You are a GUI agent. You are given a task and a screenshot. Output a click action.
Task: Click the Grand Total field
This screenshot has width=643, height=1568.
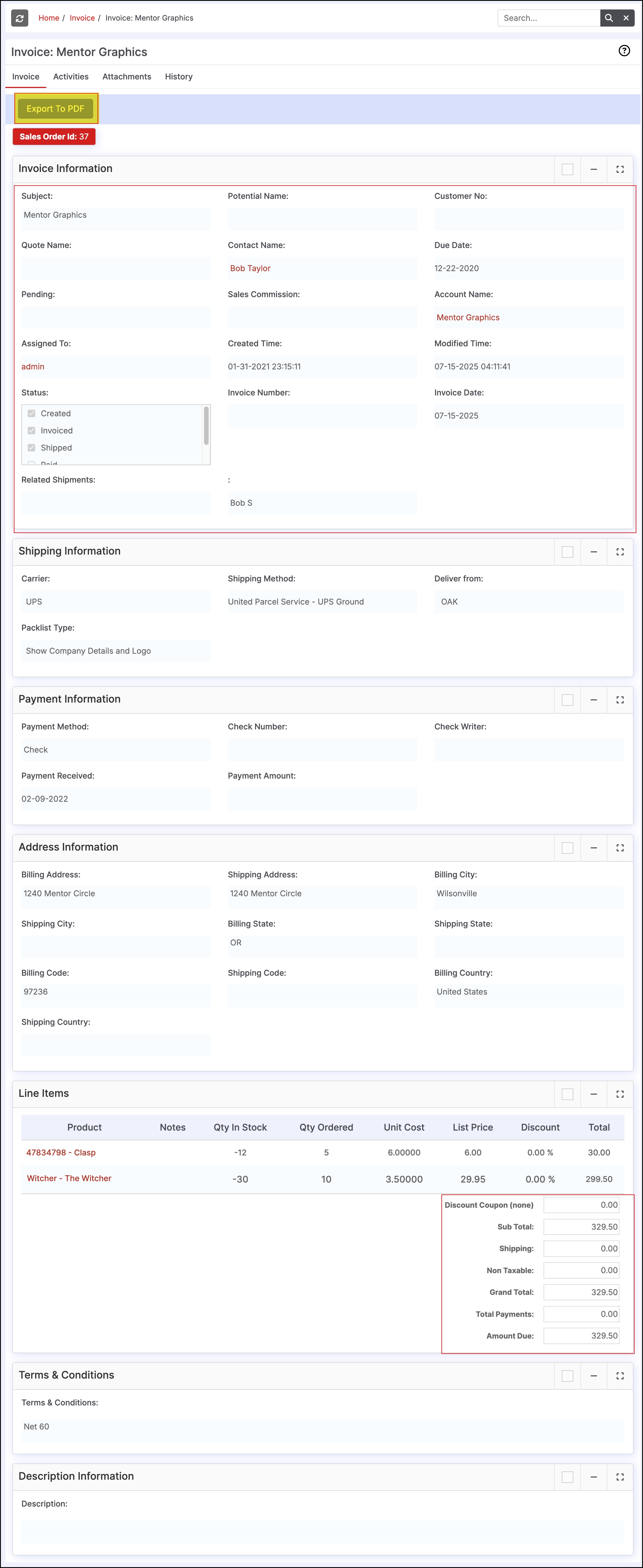coord(582,1292)
